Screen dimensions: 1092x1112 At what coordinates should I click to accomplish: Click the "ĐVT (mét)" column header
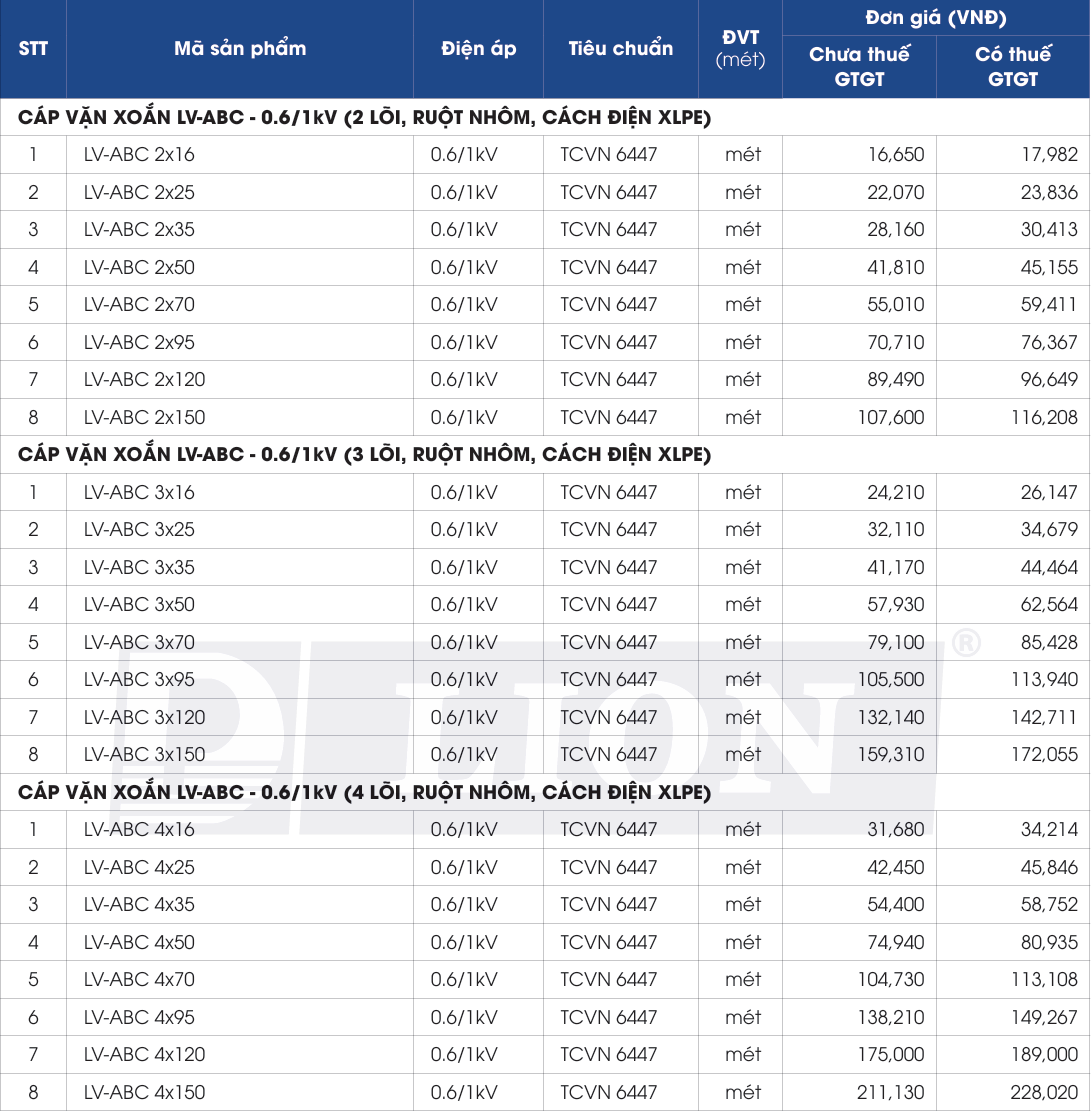click(741, 49)
